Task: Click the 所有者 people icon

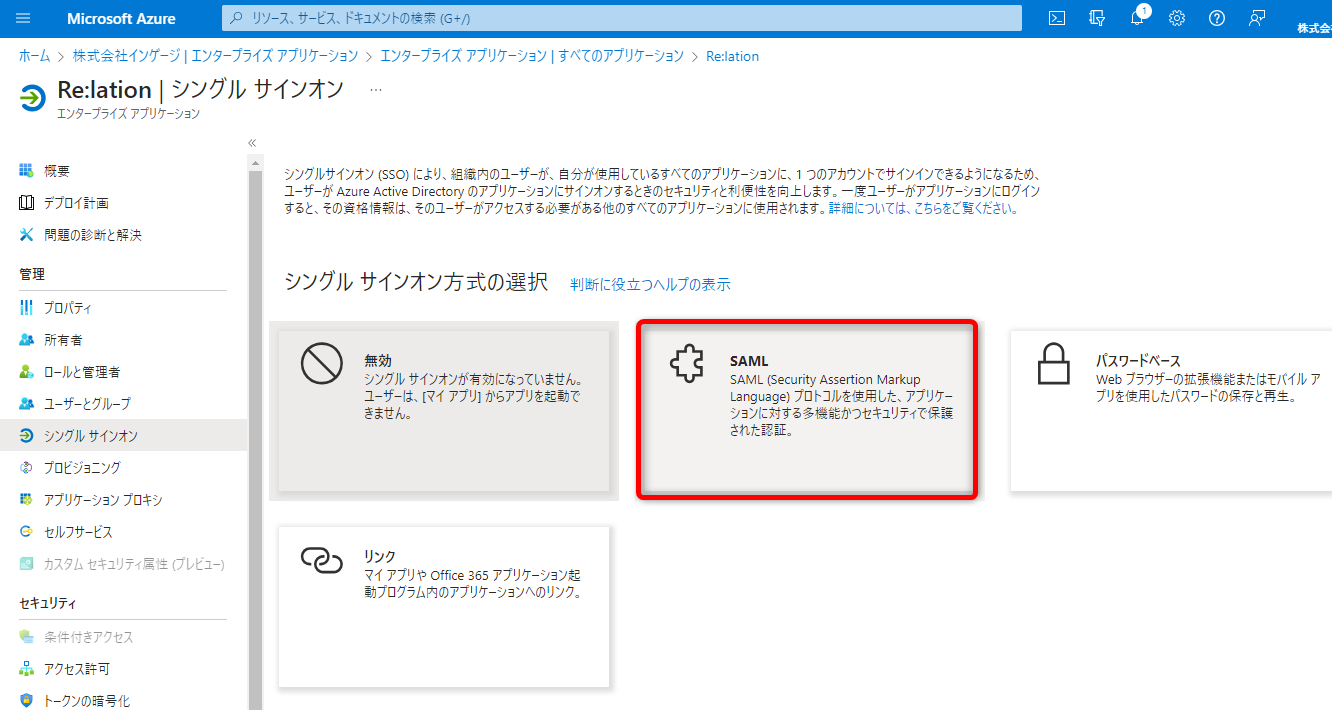Action: click(27, 340)
